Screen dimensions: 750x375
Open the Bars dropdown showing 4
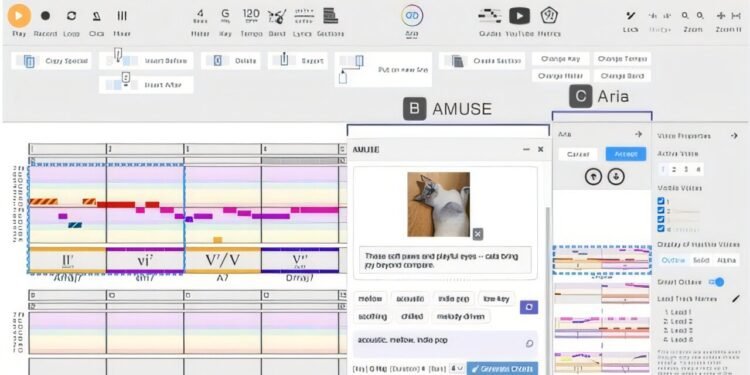(x=456, y=368)
